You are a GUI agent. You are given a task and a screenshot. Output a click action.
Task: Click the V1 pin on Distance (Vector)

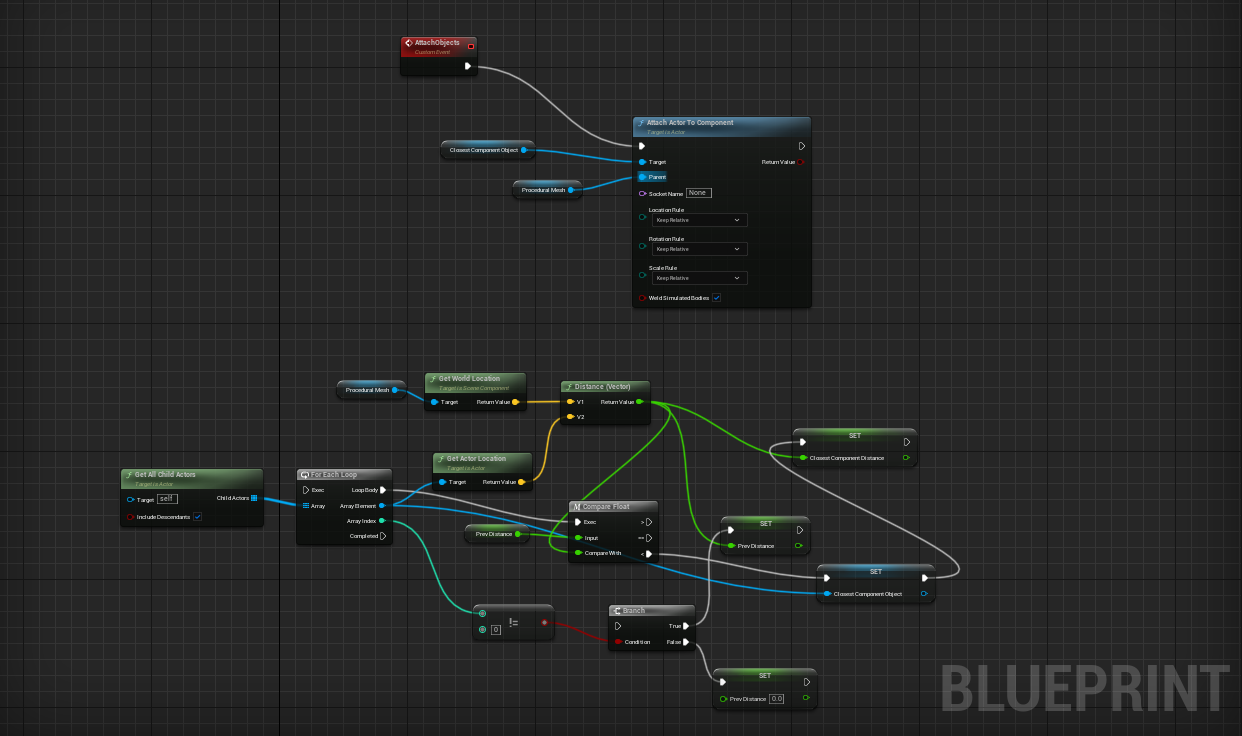pyautogui.click(x=570, y=402)
